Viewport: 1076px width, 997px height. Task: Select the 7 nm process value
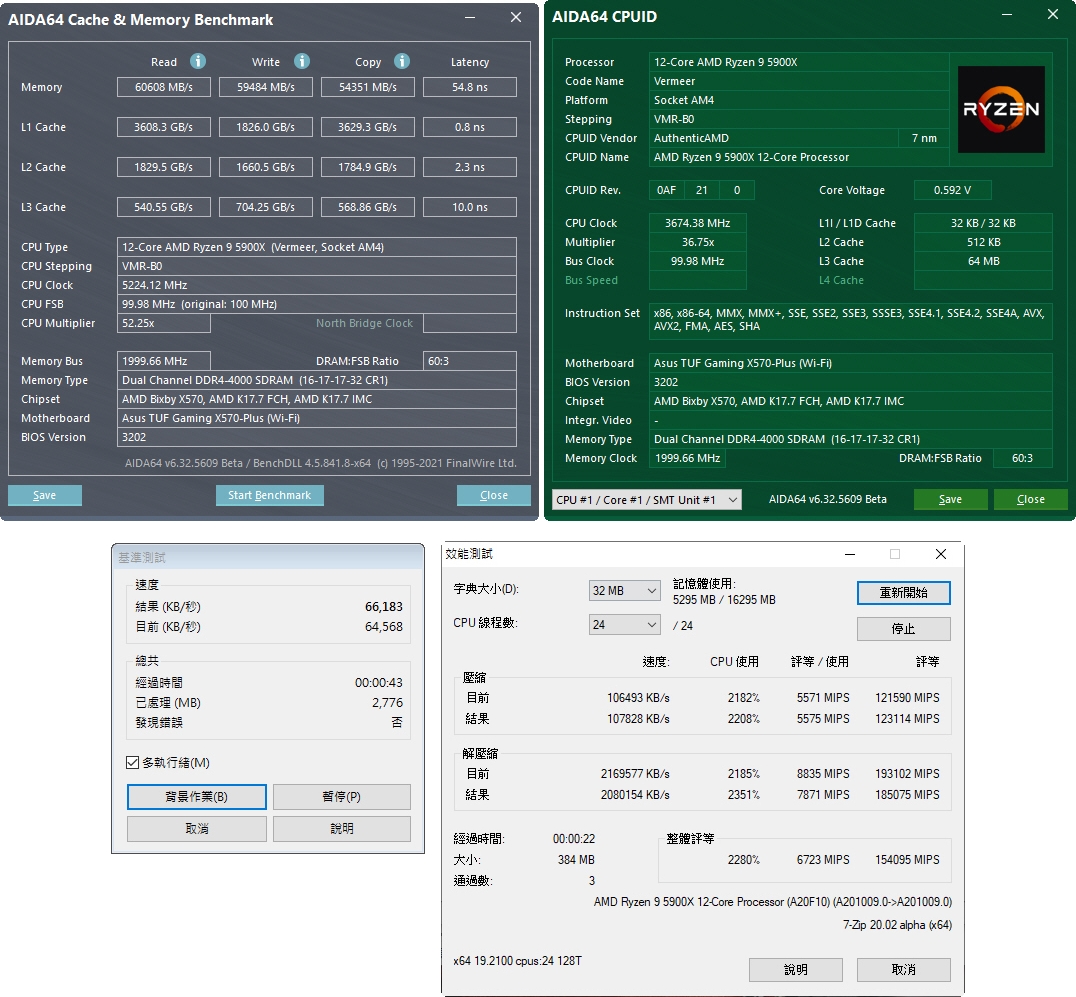click(x=924, y=138)
